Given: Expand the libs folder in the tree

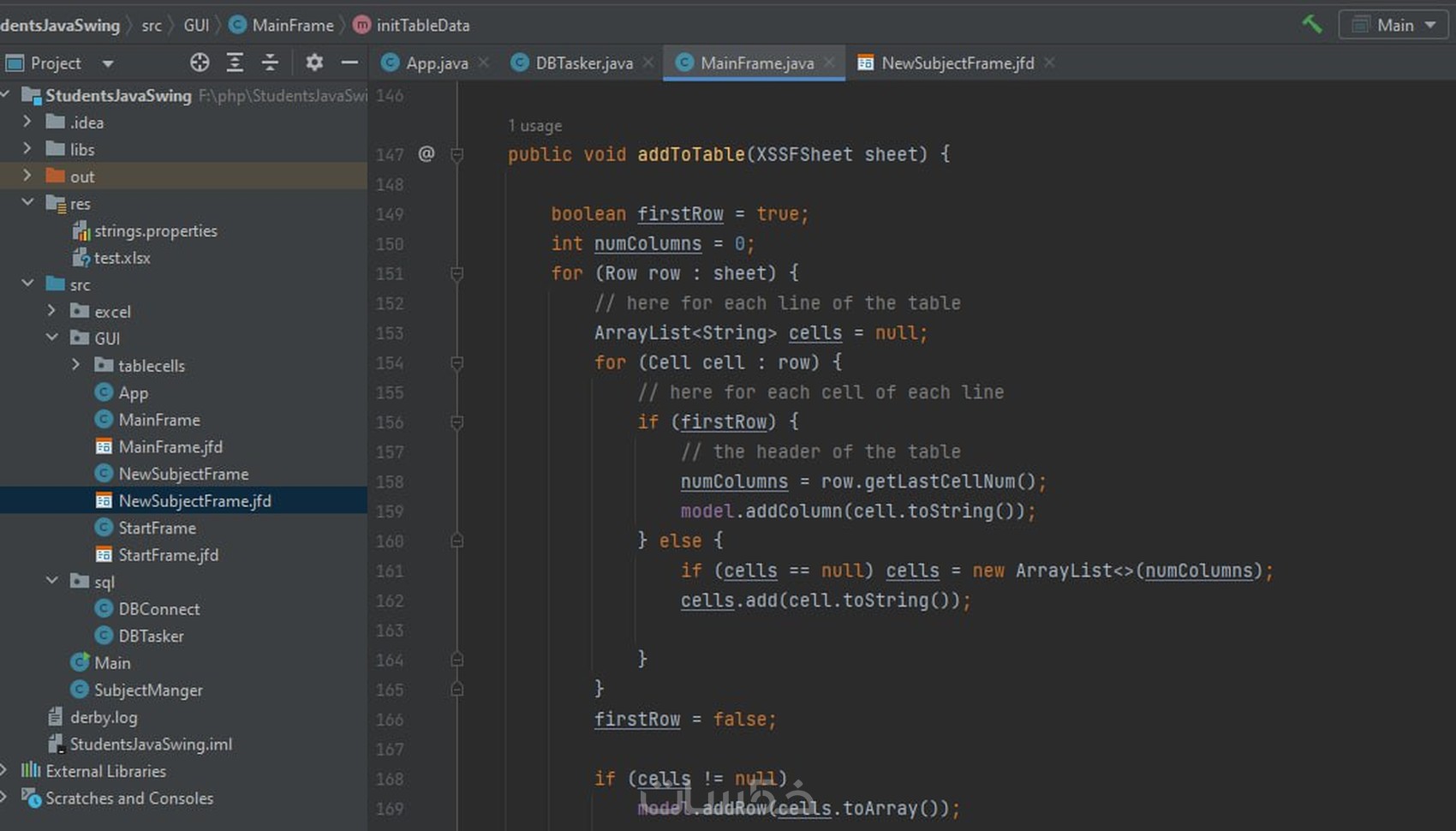Looking at the screenshot, I should [27, 148].
